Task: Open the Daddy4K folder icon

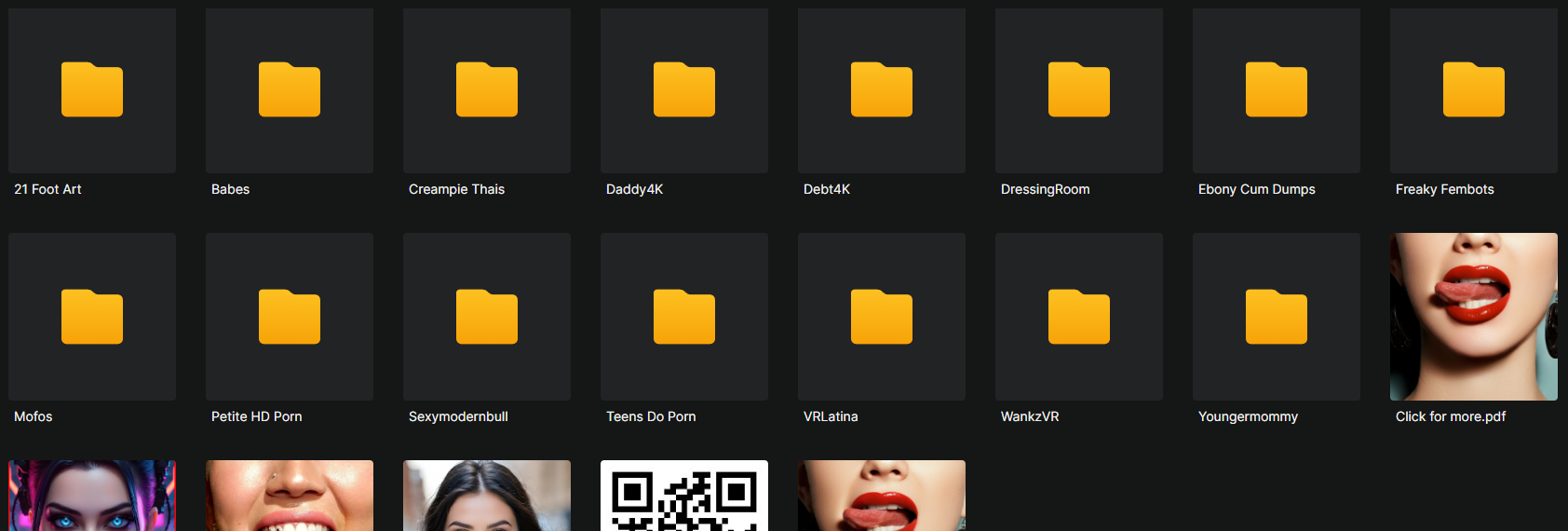Action: 684,89
